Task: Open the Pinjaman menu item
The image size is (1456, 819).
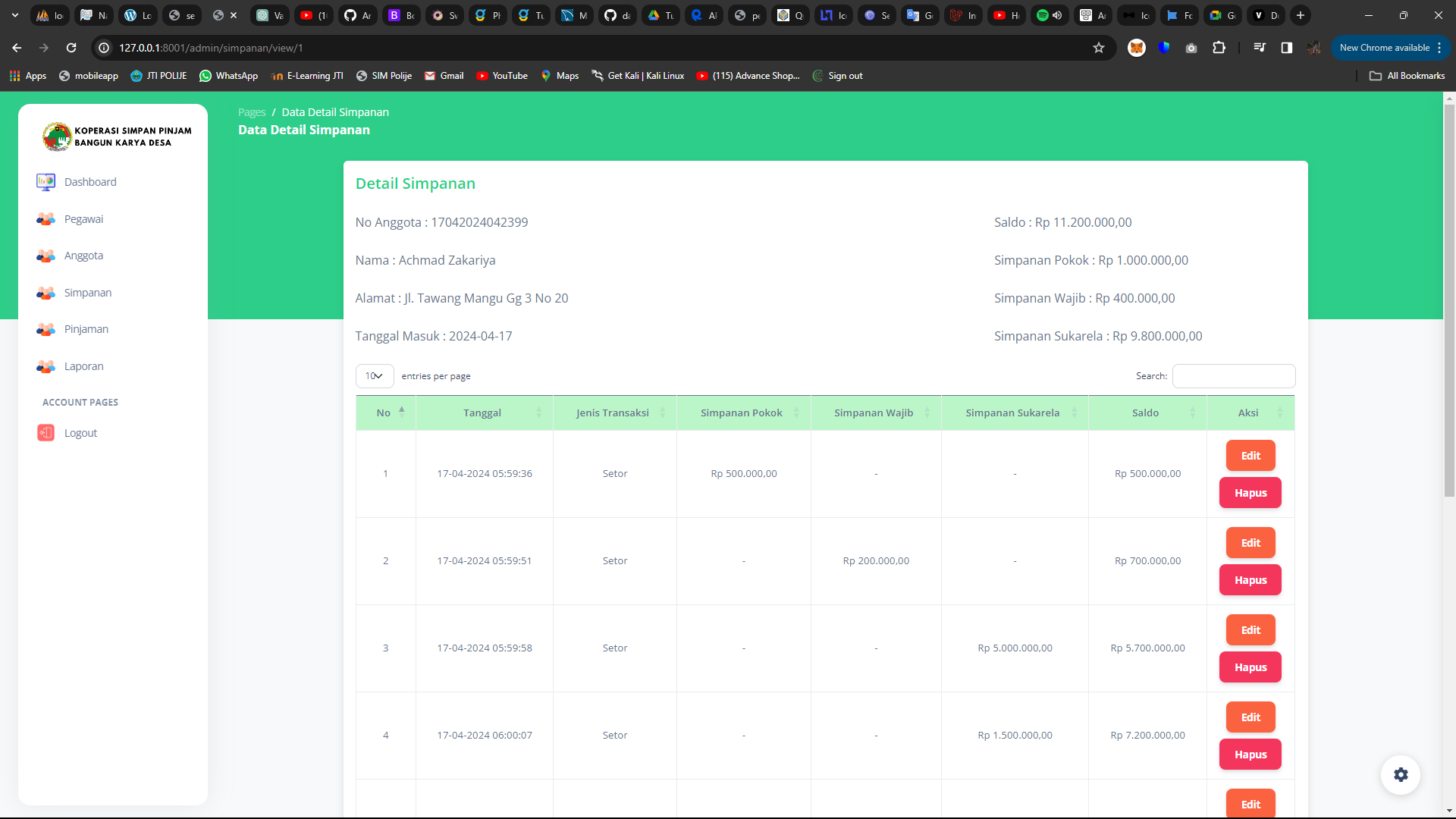Action: [x=86, y=329]
